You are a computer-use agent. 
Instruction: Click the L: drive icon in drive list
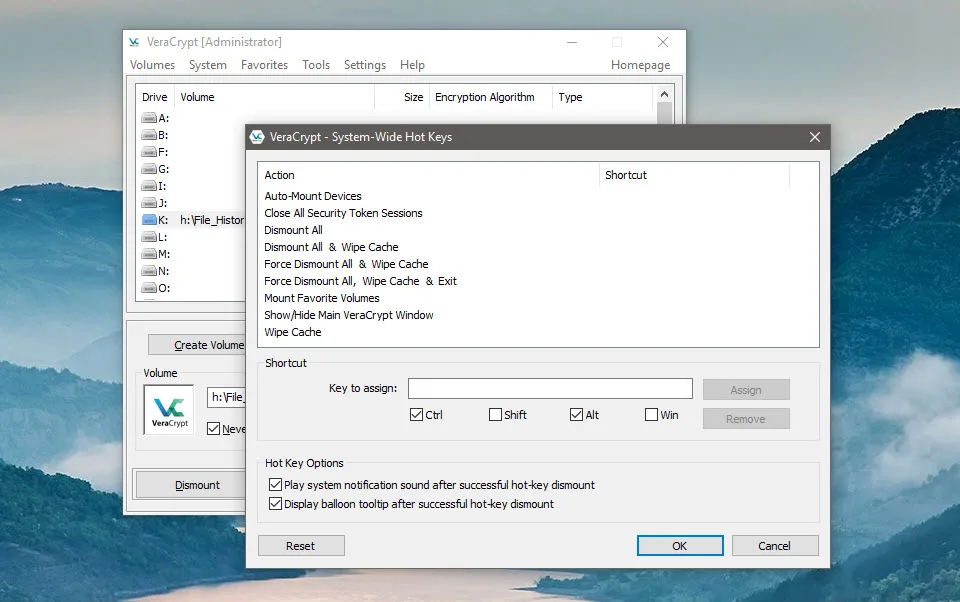(x=149, y=237)
